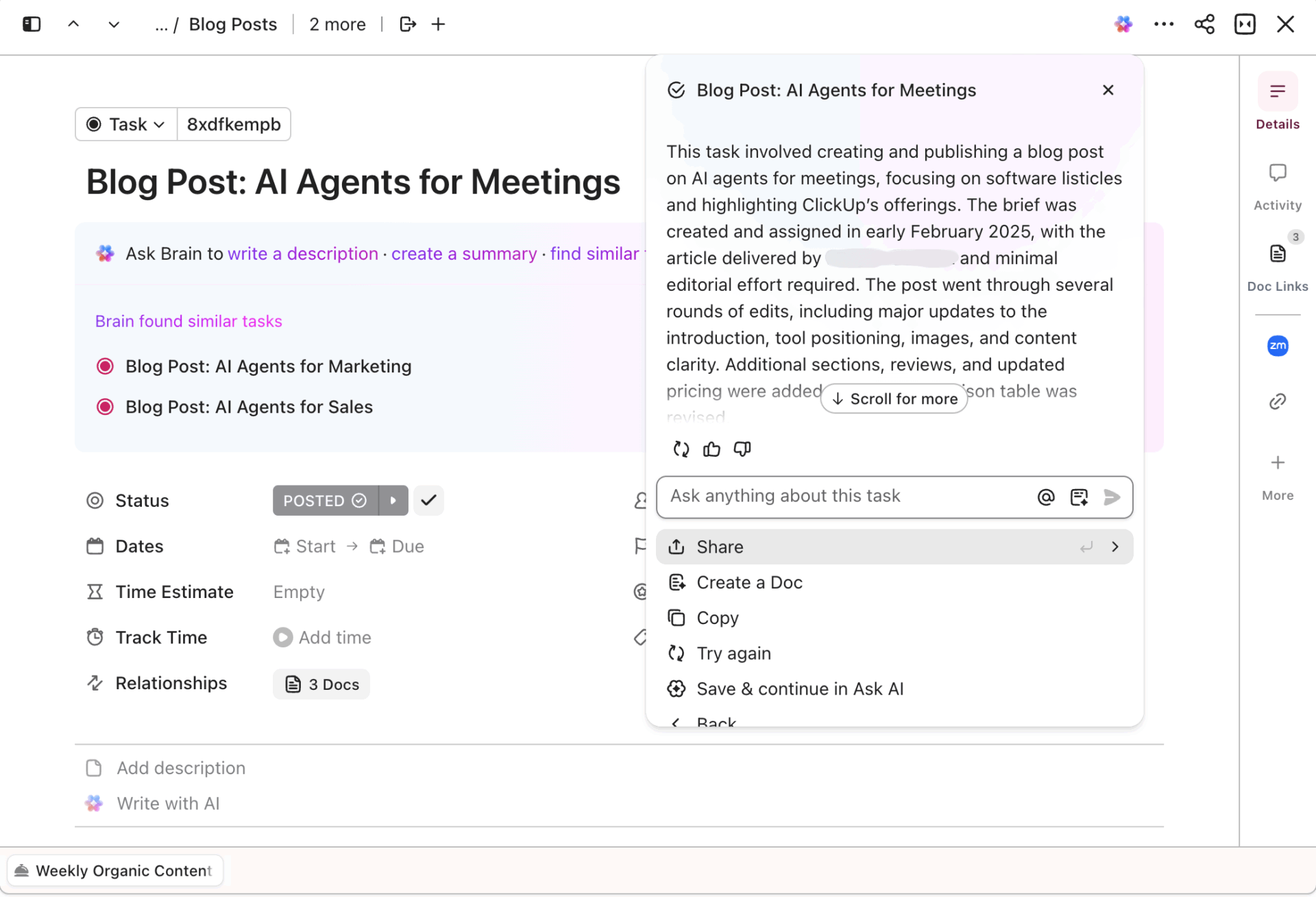The height and width of the screenshot is (897, 1316).
Task: Open the Task type dropdown
Action: [x=125, y=124]
